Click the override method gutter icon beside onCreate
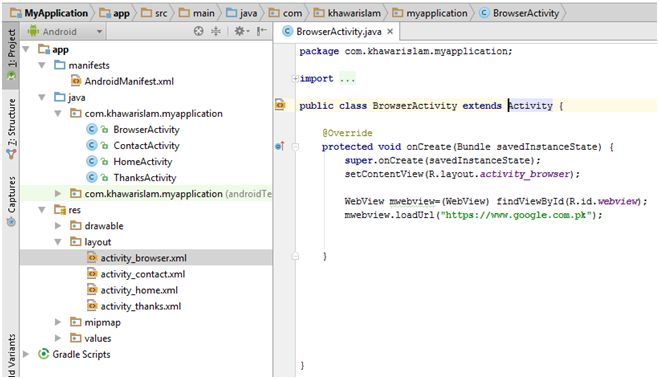The image size is (659, 379). coord(279,146)
